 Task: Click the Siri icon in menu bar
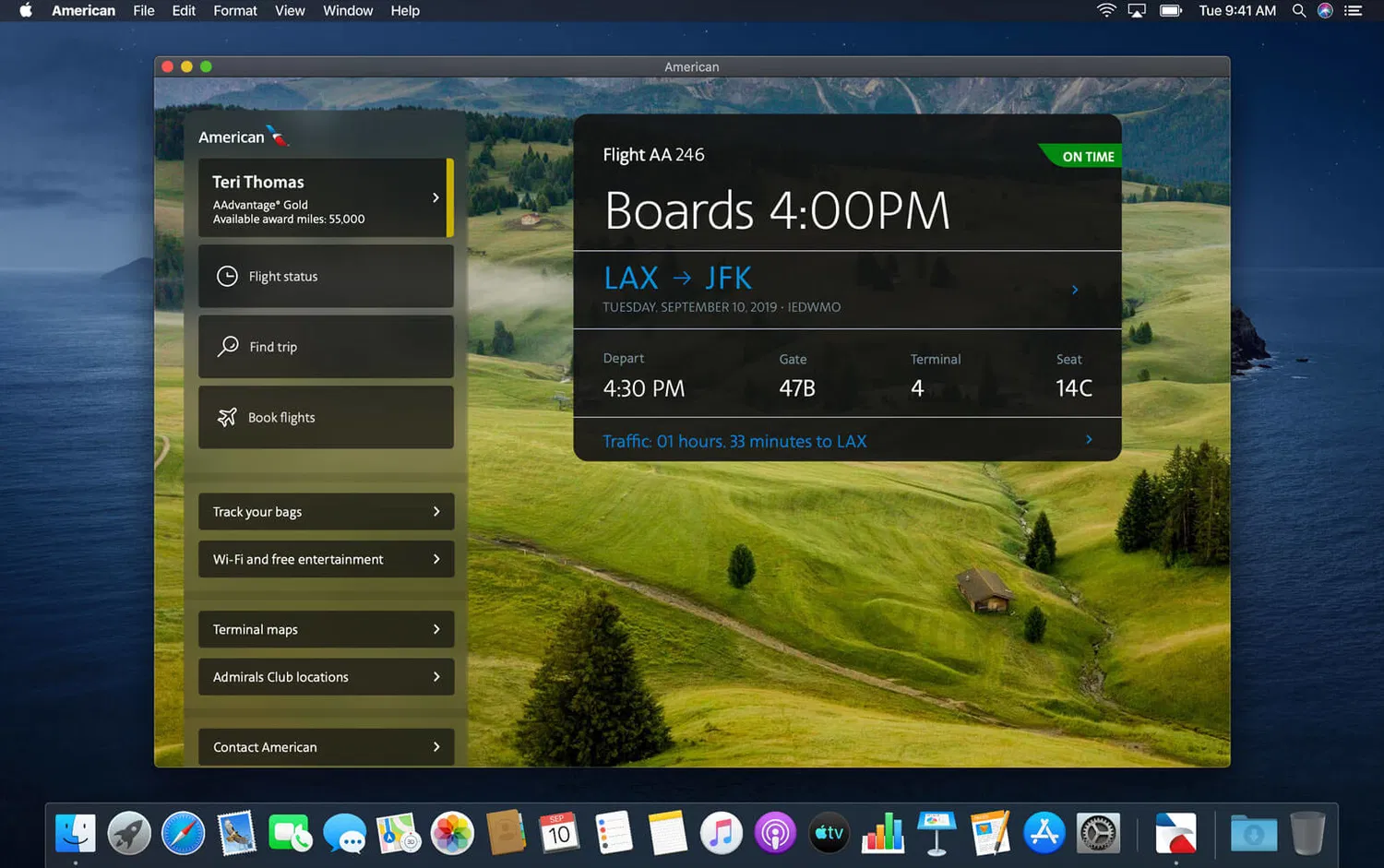pos(1325,11)
